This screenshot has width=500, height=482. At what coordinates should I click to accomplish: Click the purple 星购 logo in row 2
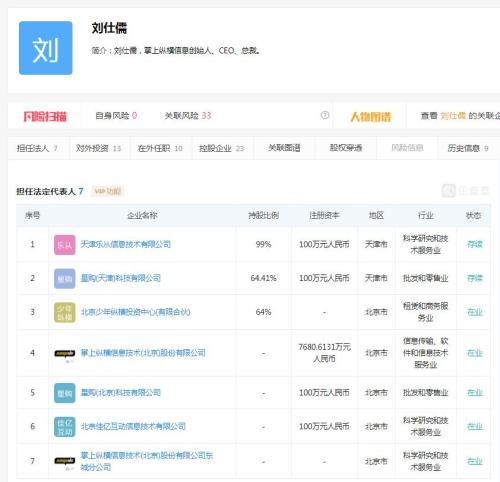click(65, 278)
